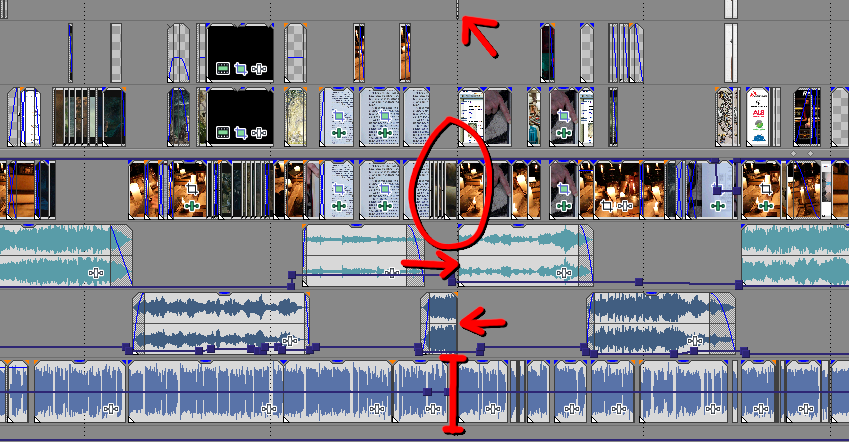Select envelope point just after short dark-blue clip

coord(480,348)
